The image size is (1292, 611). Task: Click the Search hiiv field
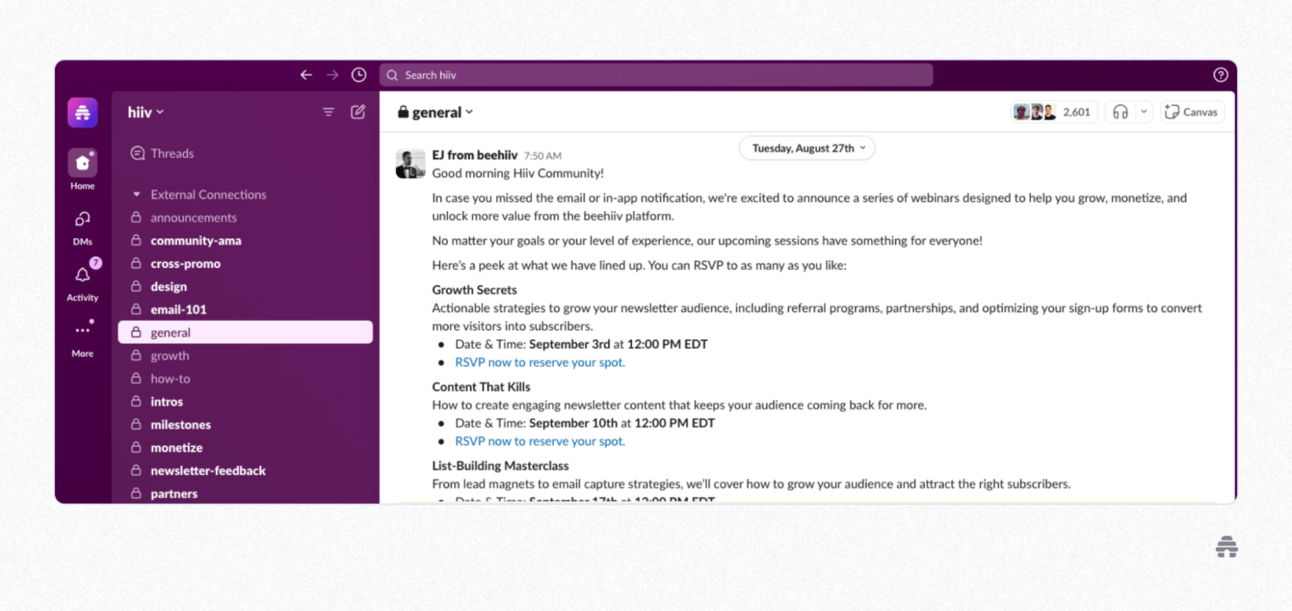(656, 75)
